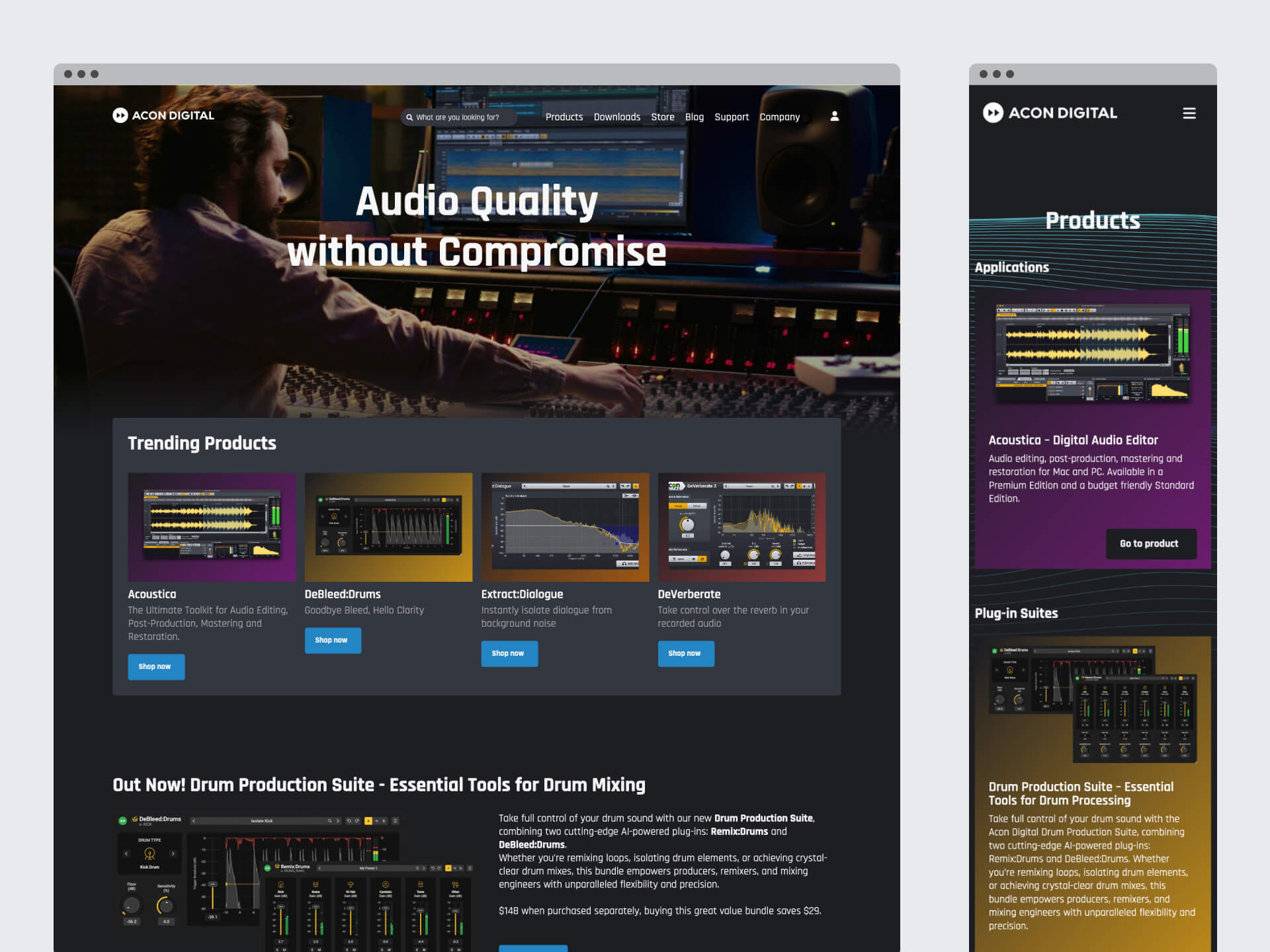Click Shop now under DeVerberate
The height and width of the screenshot is (952, 1270).
pos(686,653)
